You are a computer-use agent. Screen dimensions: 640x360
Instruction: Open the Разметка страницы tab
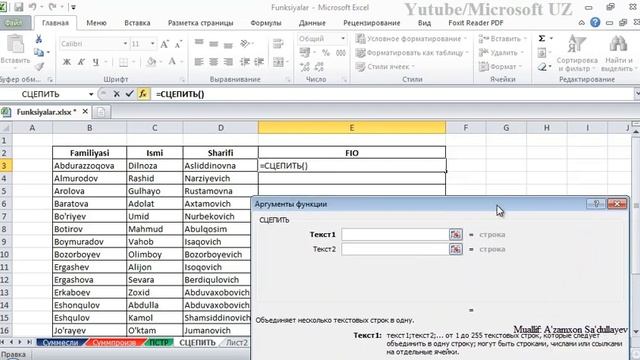coord(200,23)
